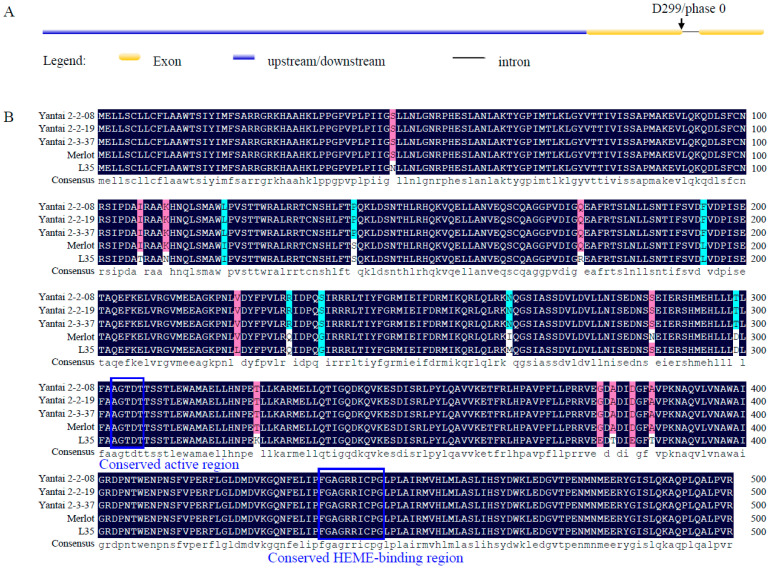Screen dimensions: 773x568
Task: Click the 'Yantai 2-2-19' label of the MELLSC row
Action: pos(66,129)
